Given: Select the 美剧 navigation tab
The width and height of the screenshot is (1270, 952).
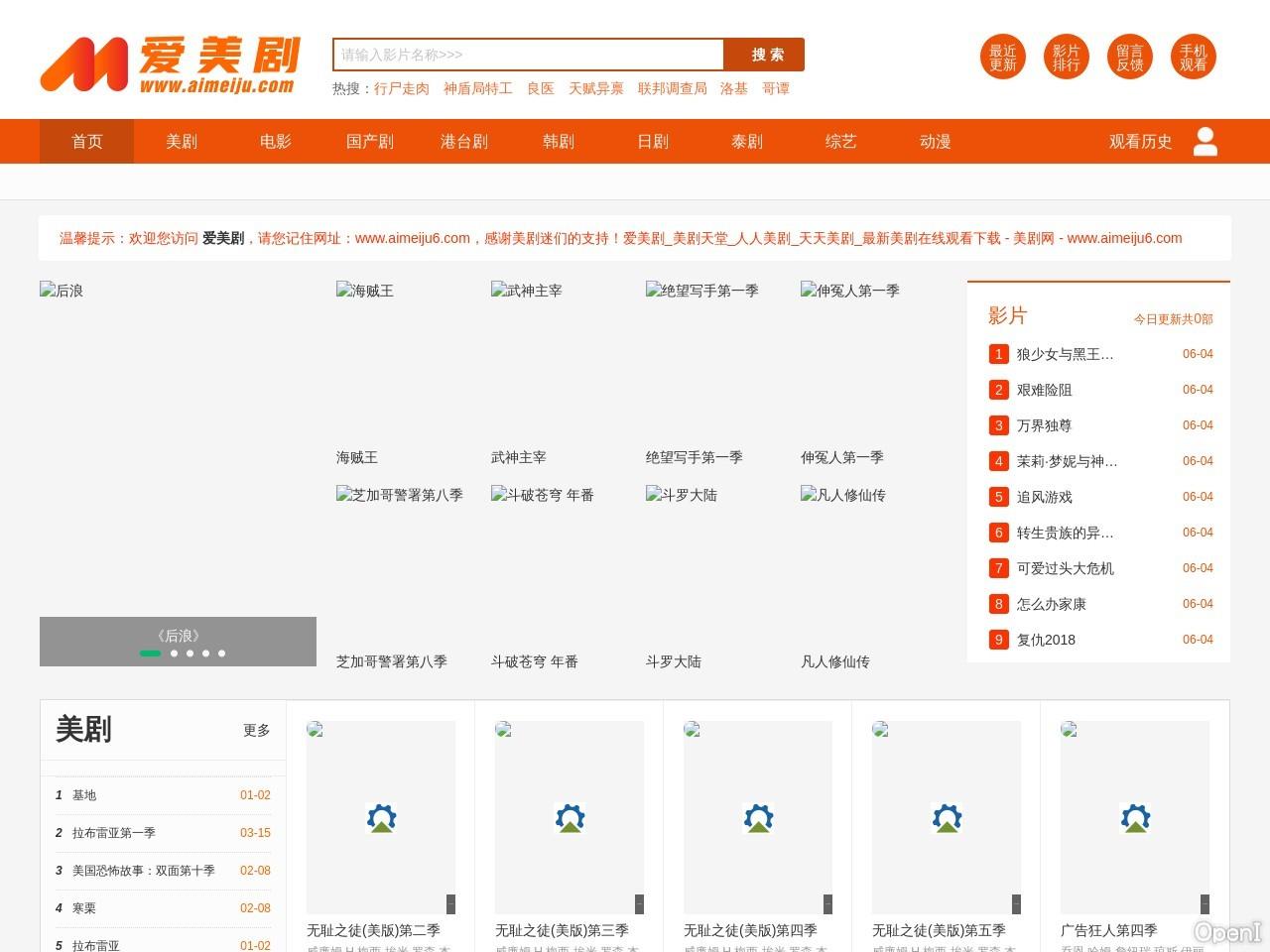Looking at the screenshot, I should [181, 142].
